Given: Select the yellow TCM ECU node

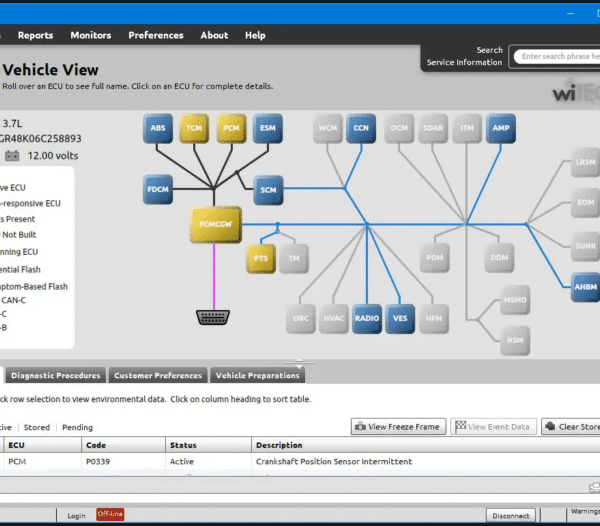Looking at the screenshot, I should 195,128.
